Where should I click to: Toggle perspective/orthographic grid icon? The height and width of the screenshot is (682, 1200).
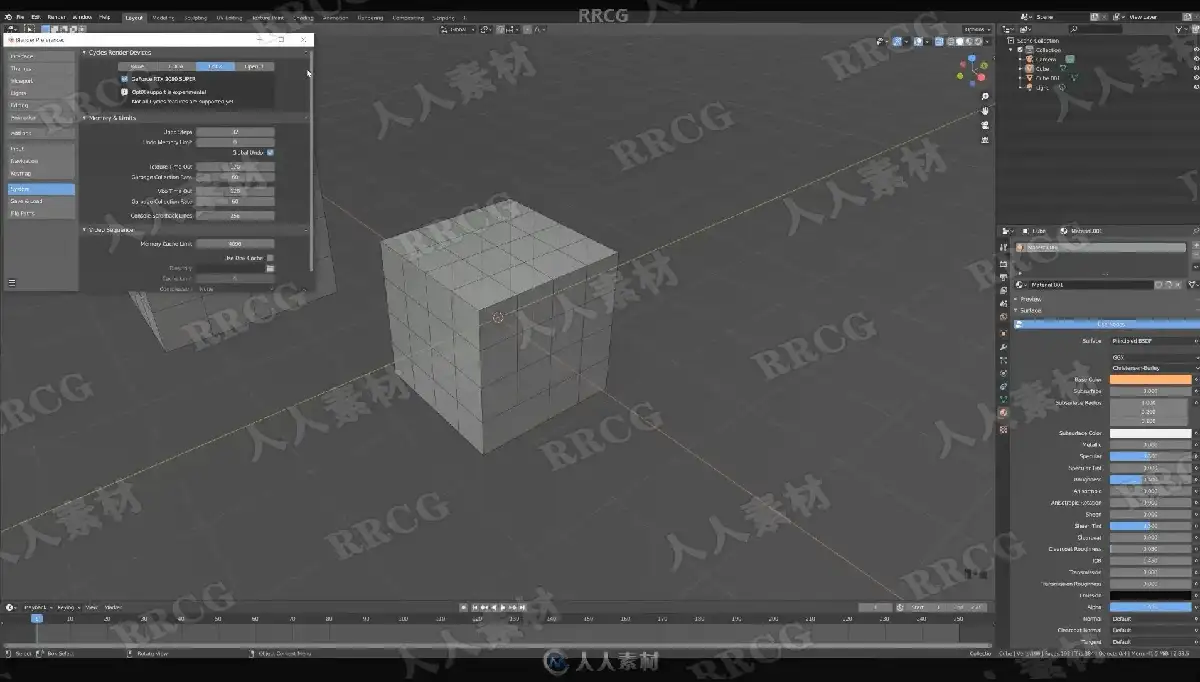point(985,140)
